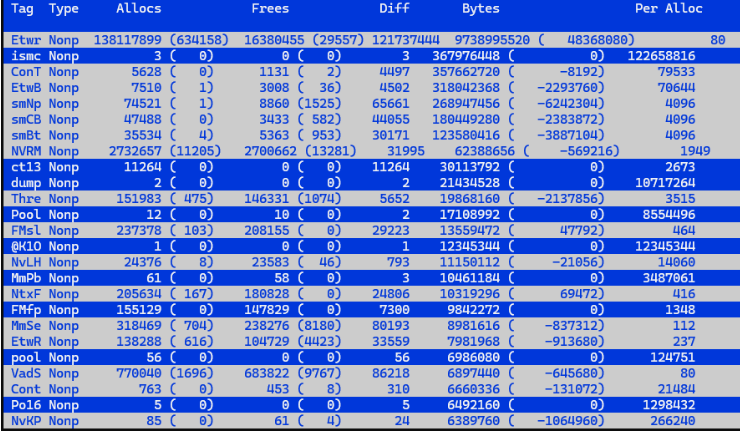Click NVRM frees value 2700662
Image resolution: width=740 pixels, height=431 pixels.
coord(270,151)
